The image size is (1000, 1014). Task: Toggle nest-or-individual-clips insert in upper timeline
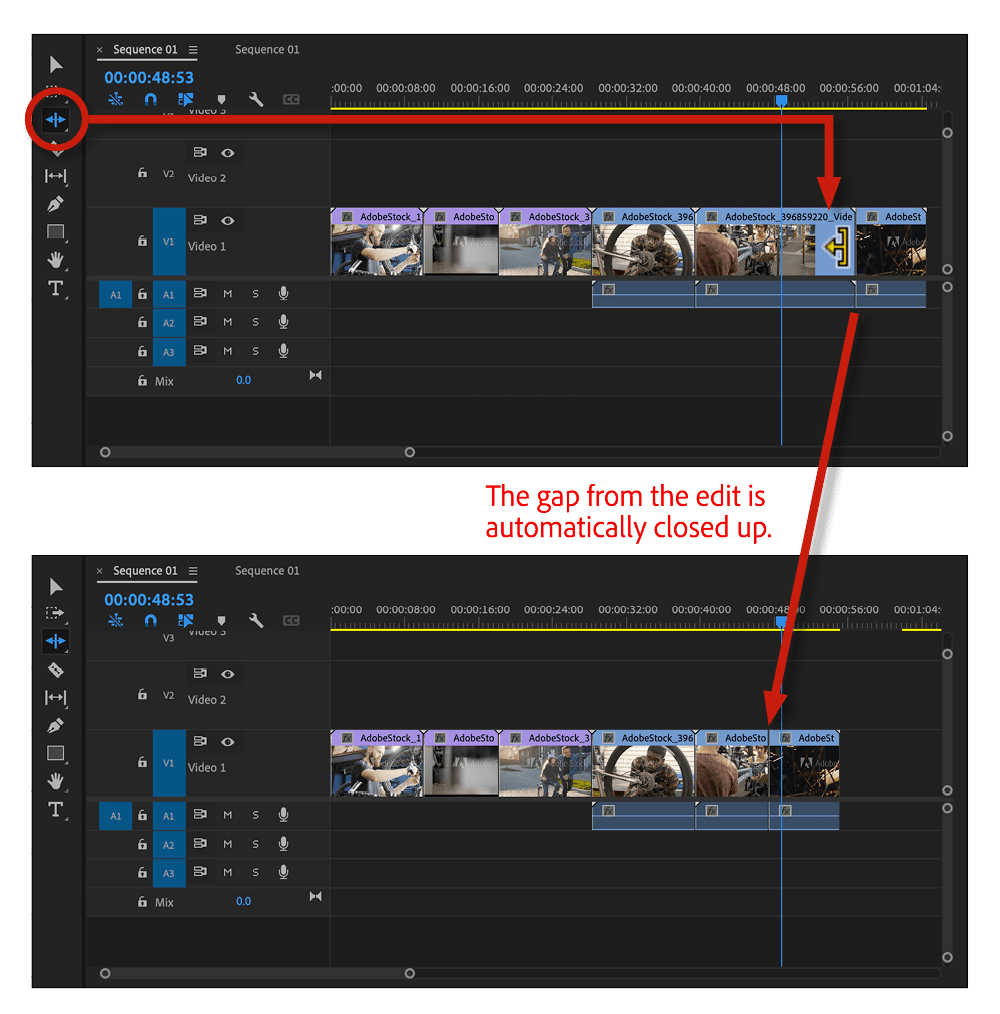point(116,100)
